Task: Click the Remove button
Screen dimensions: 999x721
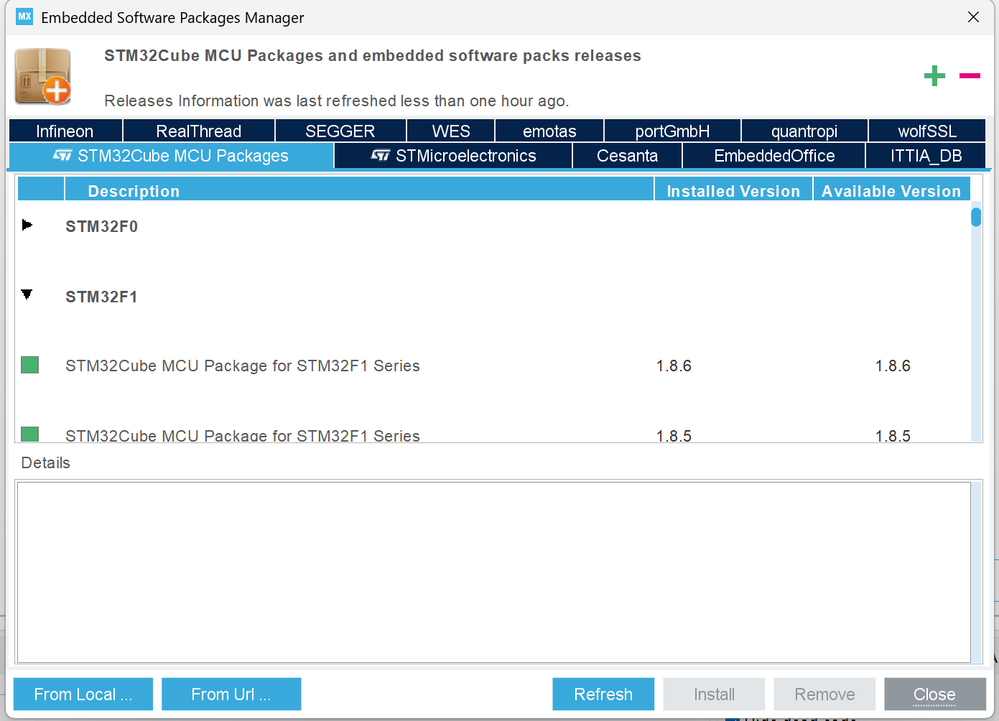Action: pyautogui.click(x=824, y=694)
